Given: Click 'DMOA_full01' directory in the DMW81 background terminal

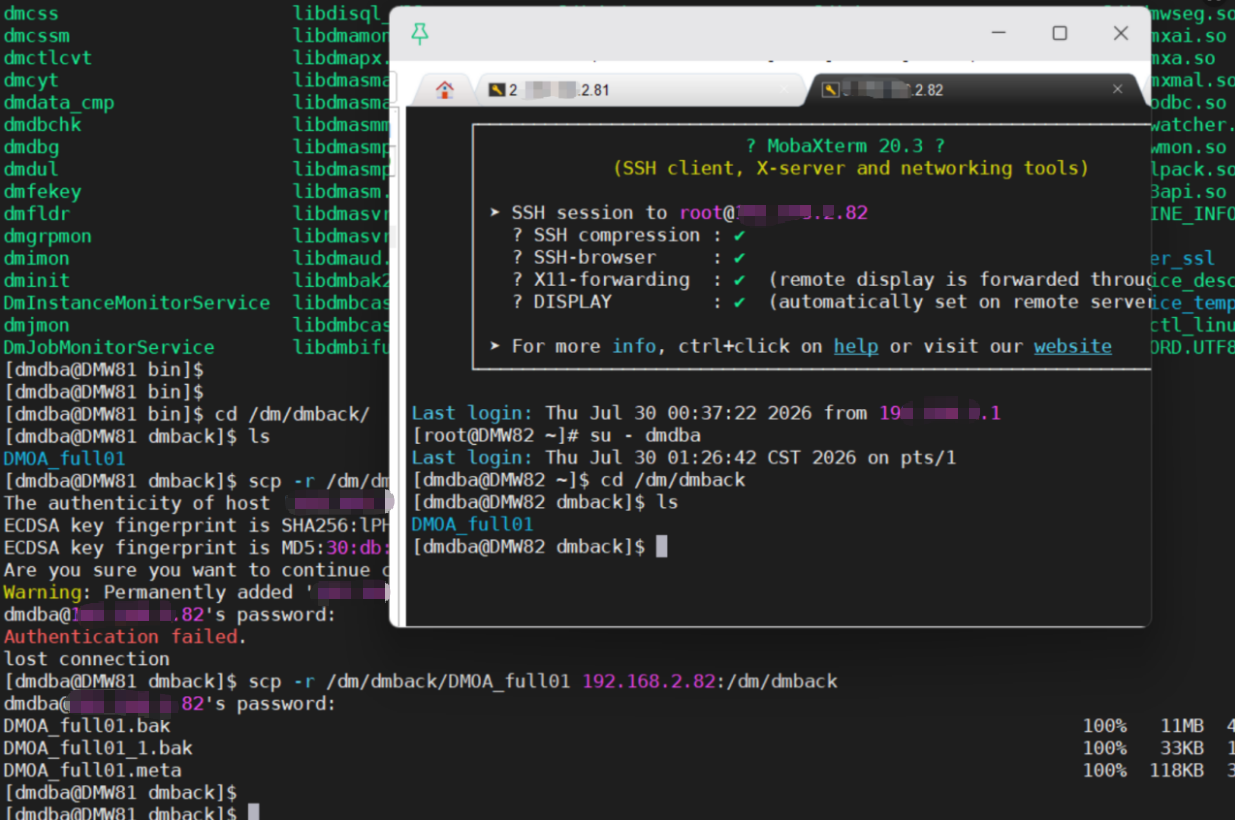Looking at the screenshot, I should [64, 458].
